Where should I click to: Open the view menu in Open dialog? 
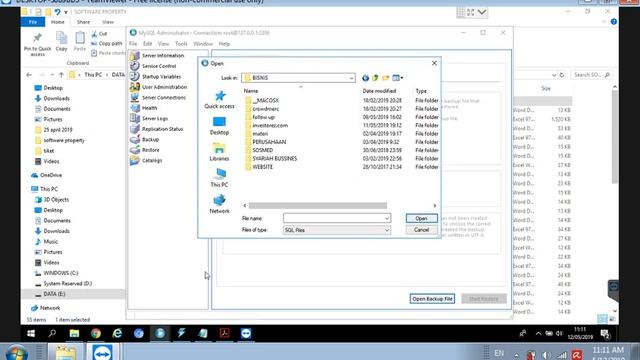pyautogui.click(x=398, y=78)
